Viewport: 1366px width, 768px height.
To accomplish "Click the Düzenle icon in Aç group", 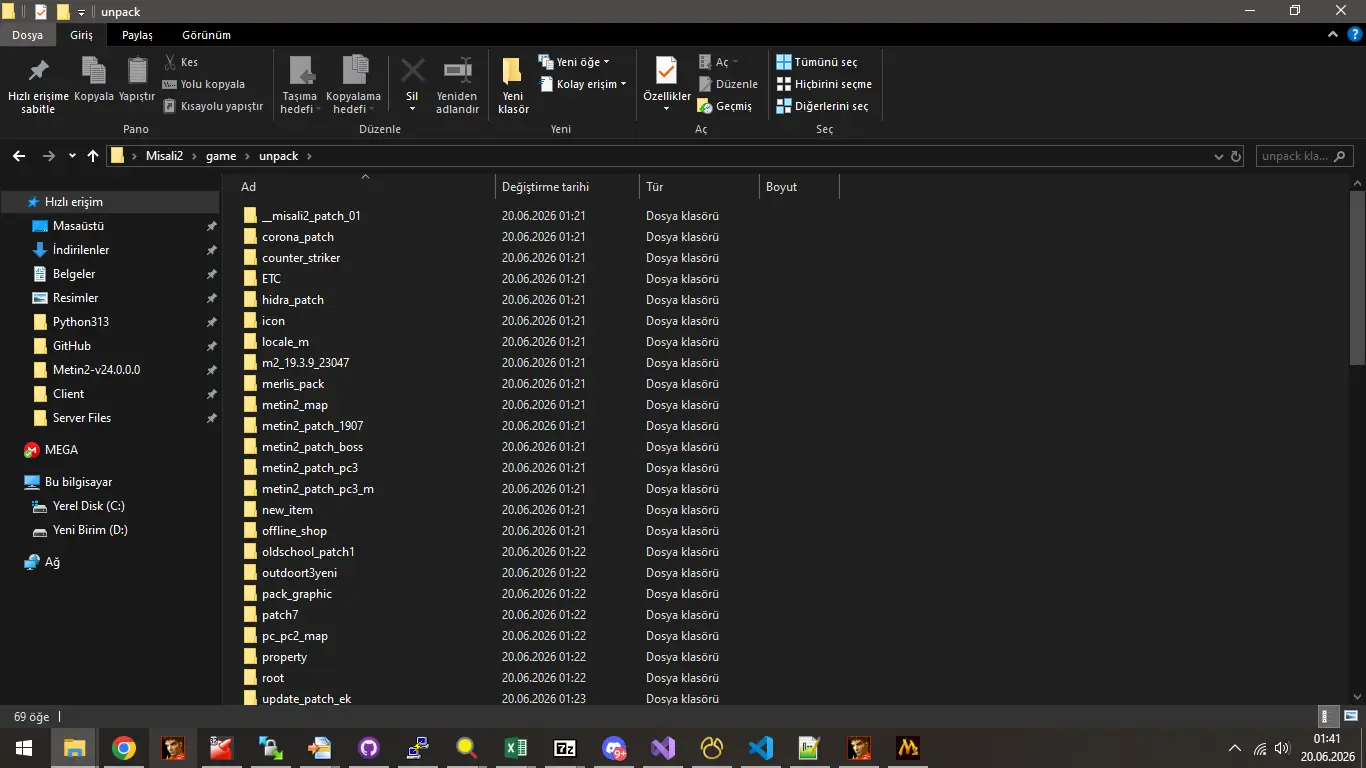I will pos(706,84).
